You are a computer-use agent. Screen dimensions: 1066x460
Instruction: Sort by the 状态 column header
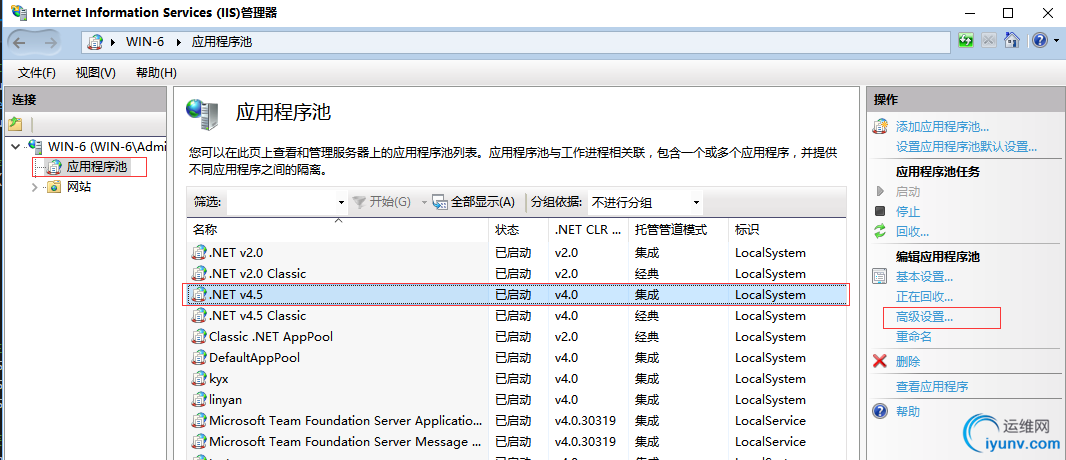pyautogui.click(x=518, y=230)
